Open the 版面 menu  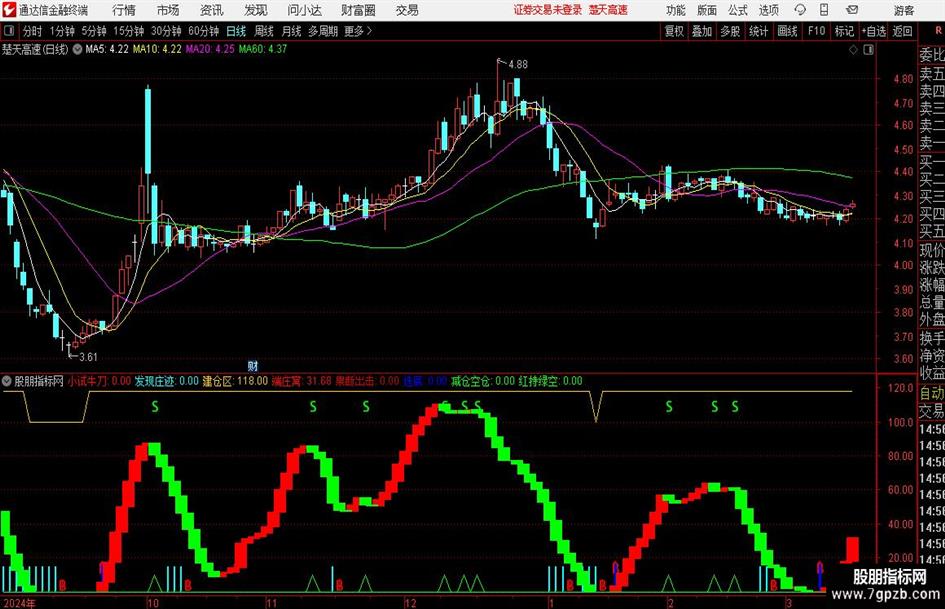tap(707, 10)
